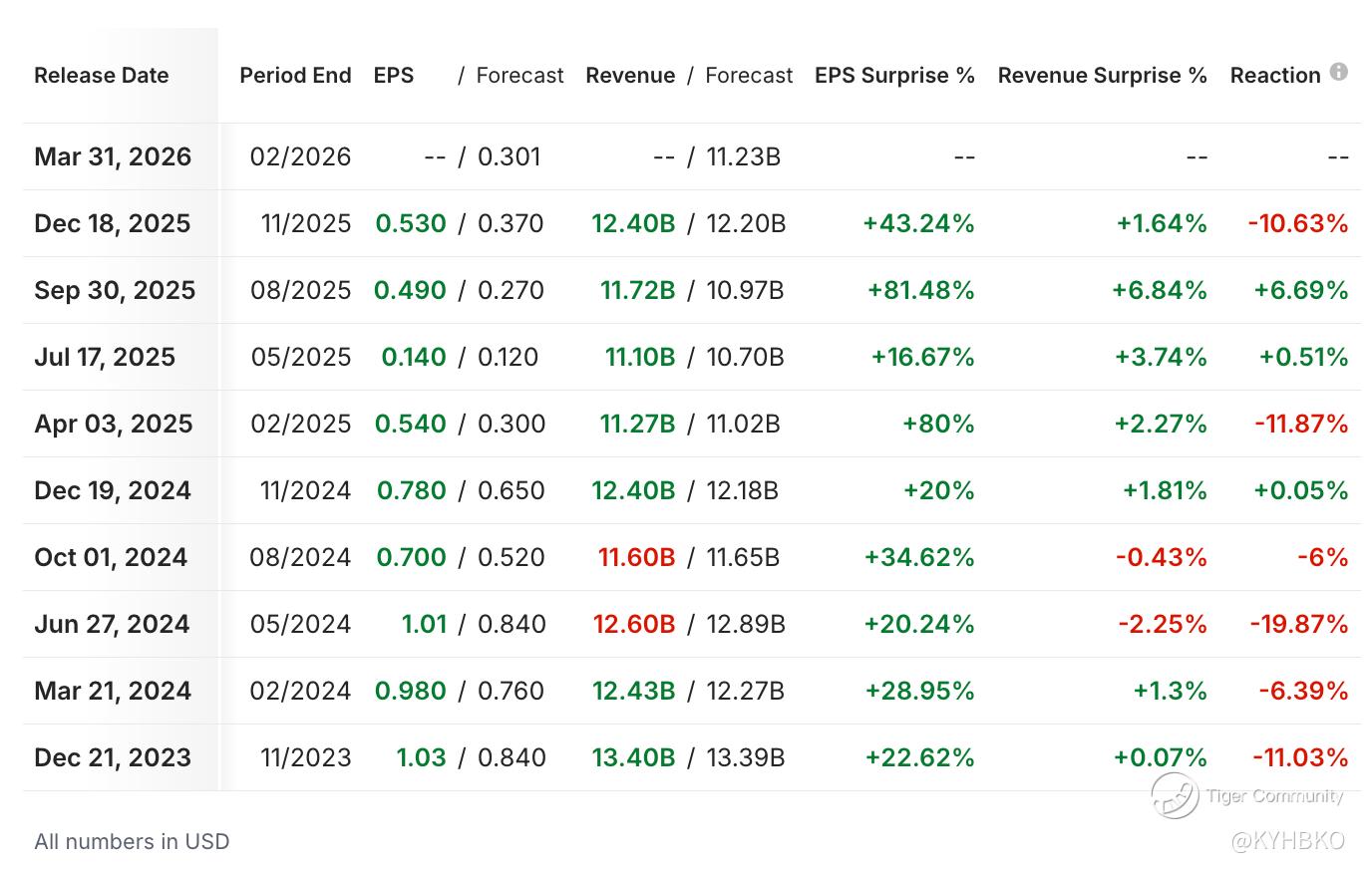Click the Sep 30, 2025 release date

(x=115, y=290)
